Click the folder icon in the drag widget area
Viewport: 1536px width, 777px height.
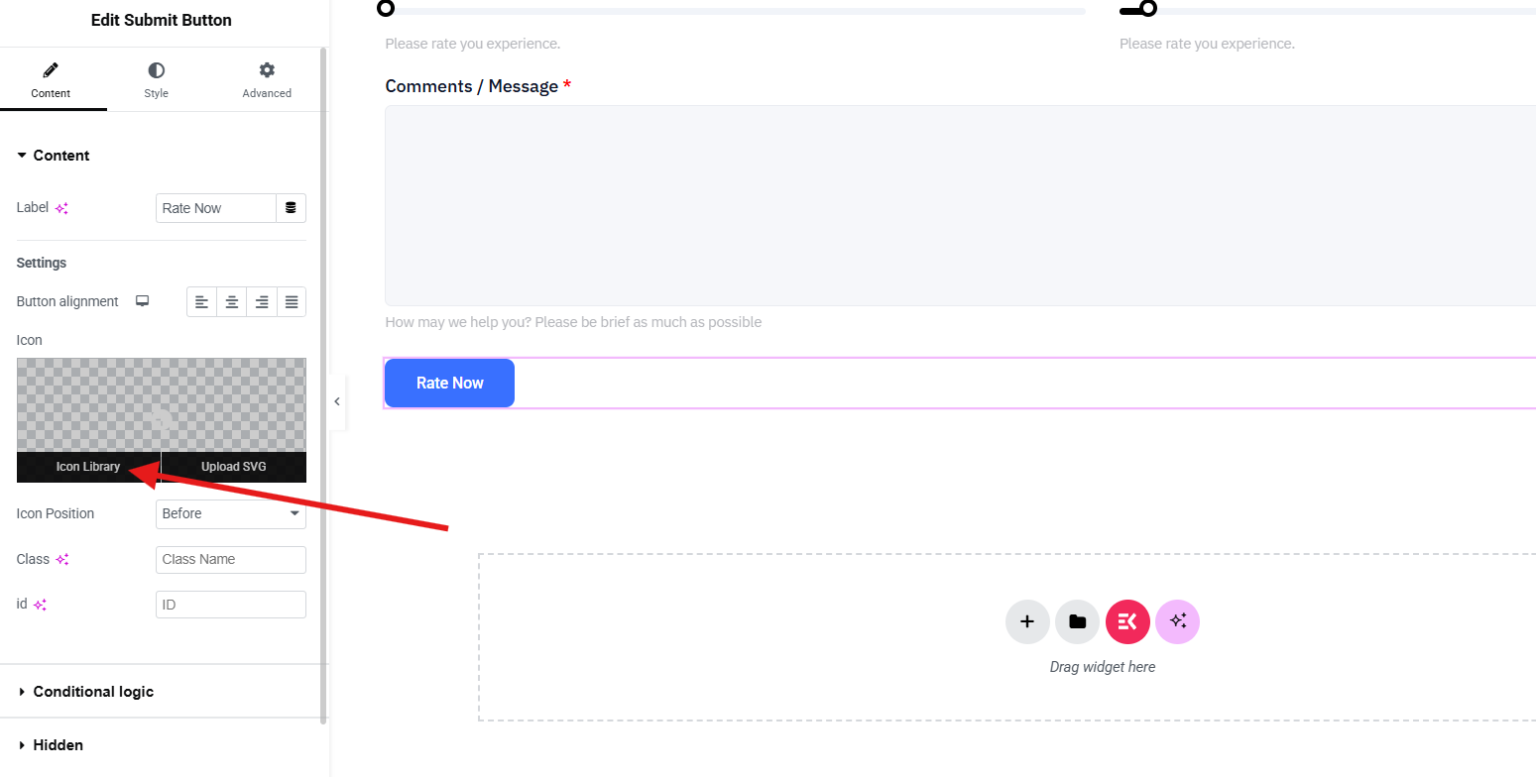coord(1077,621)
